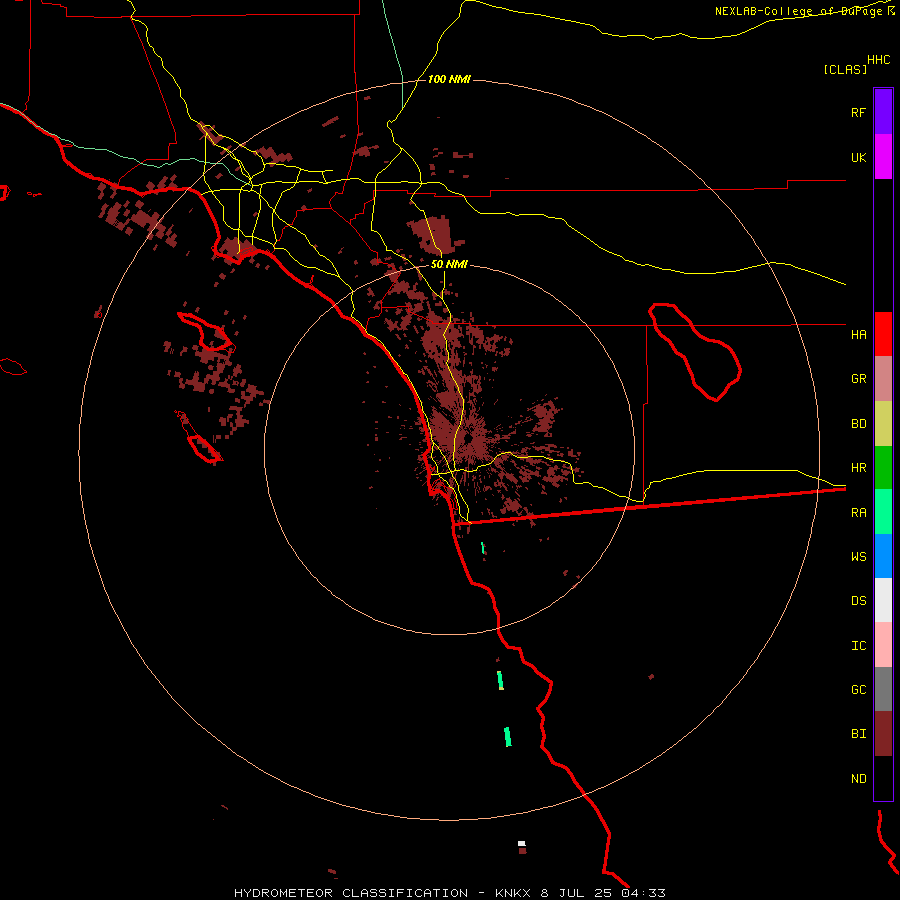Viewport: 900px width, 900px height.
Task: Click the southernmost green rain echo
Action: (x=507, y=736)
